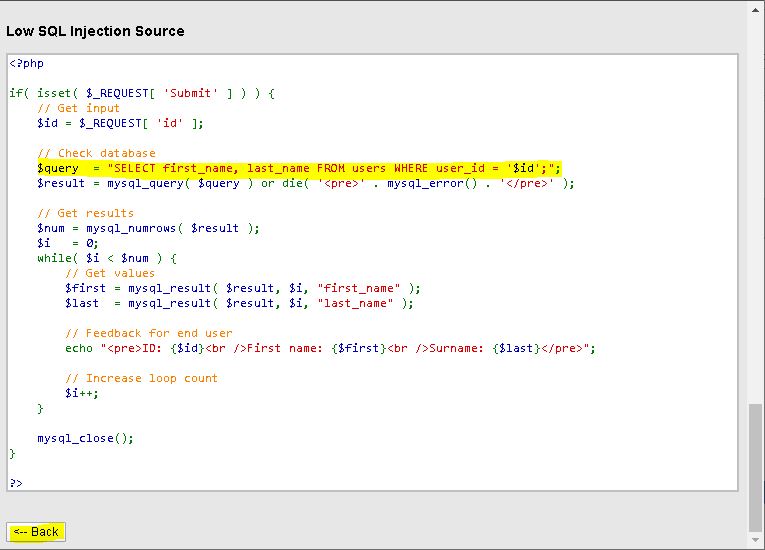Click the "<-- Back" button
This screenshot has width=765, height=550.
click(x=36, y=532)
